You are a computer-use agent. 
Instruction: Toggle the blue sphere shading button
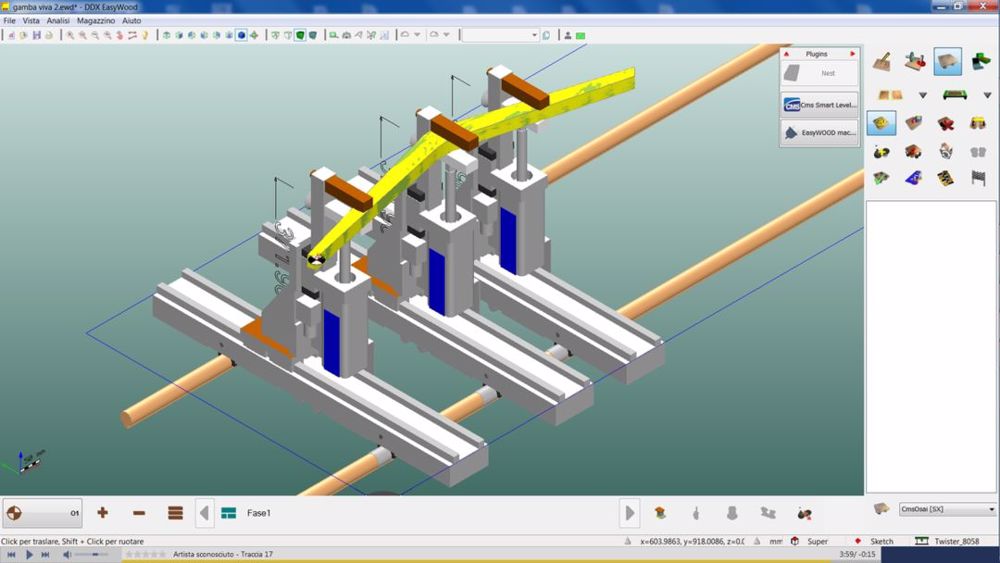[x=241, y=35]
